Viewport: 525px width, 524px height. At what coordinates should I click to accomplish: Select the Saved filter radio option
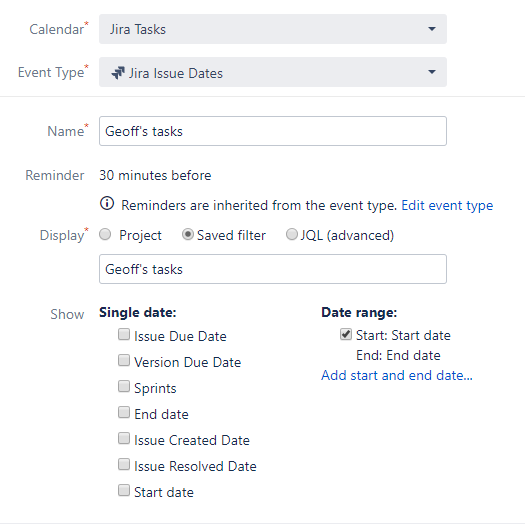(x=188, y=234)
